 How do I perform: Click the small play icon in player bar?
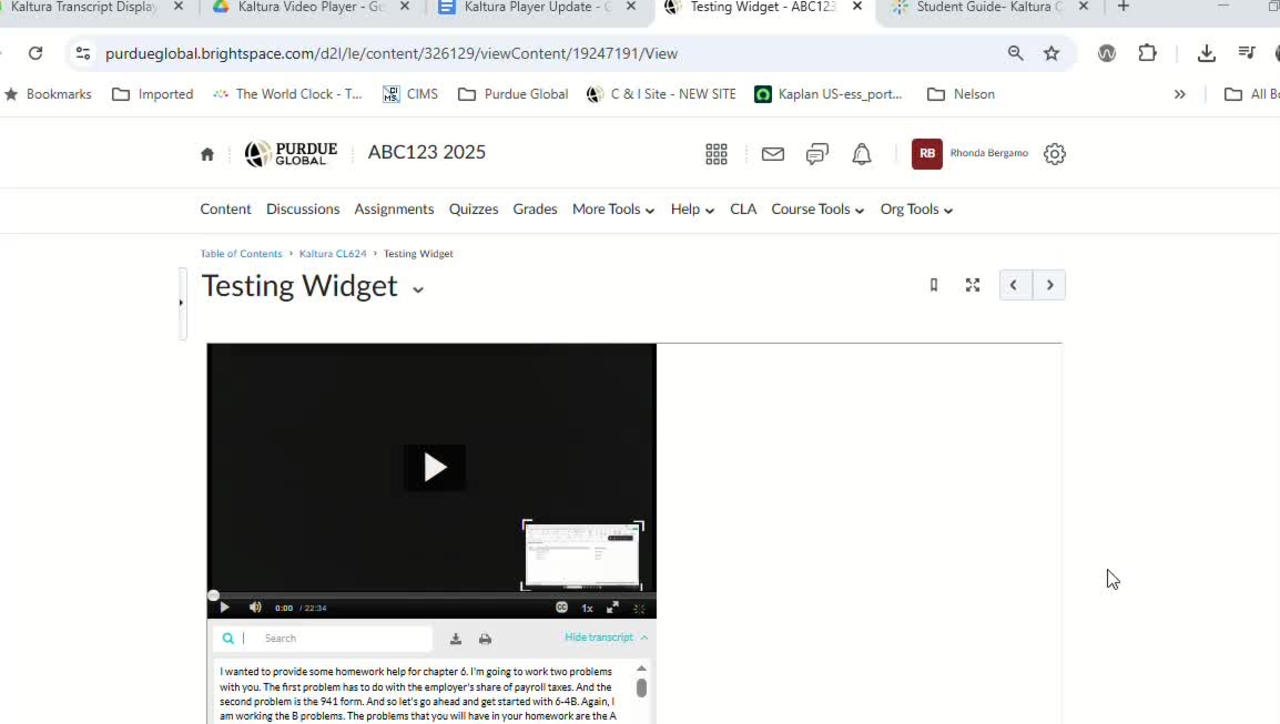[224, 607]
